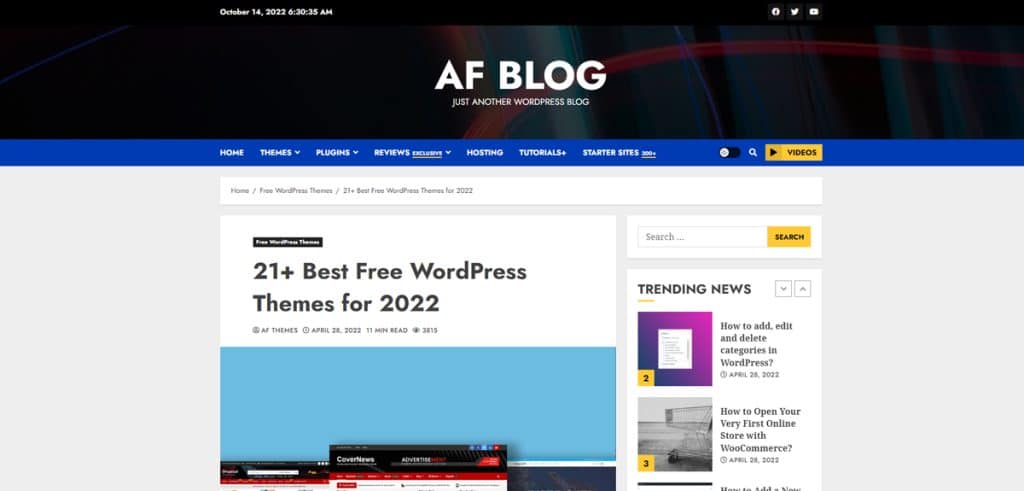Open Free WordPress Themes breadcrumb link
The width and height of the screenshot is (1024, 491).
pos(295,190)
